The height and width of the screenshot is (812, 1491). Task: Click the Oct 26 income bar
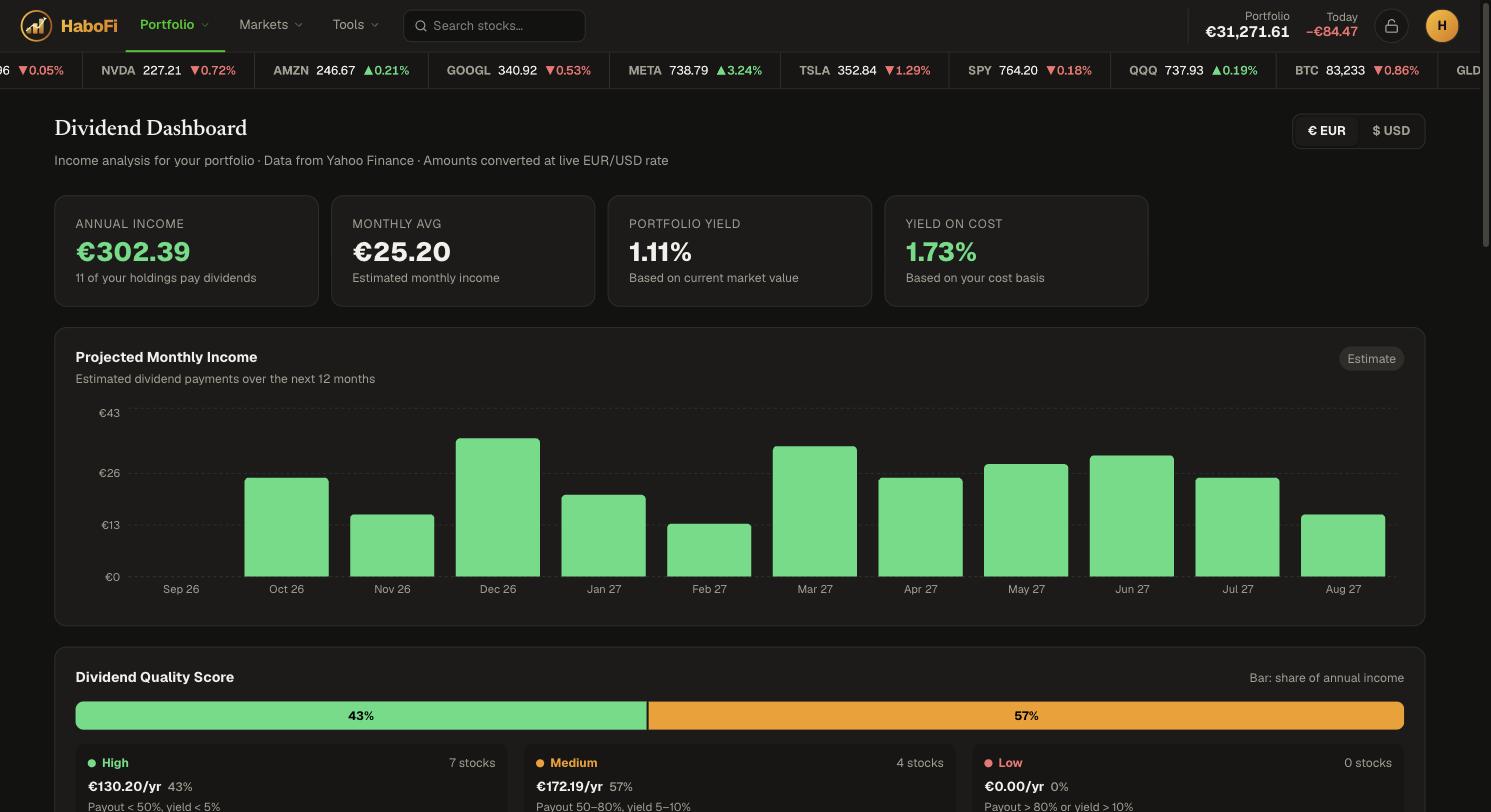click(286, 527)
